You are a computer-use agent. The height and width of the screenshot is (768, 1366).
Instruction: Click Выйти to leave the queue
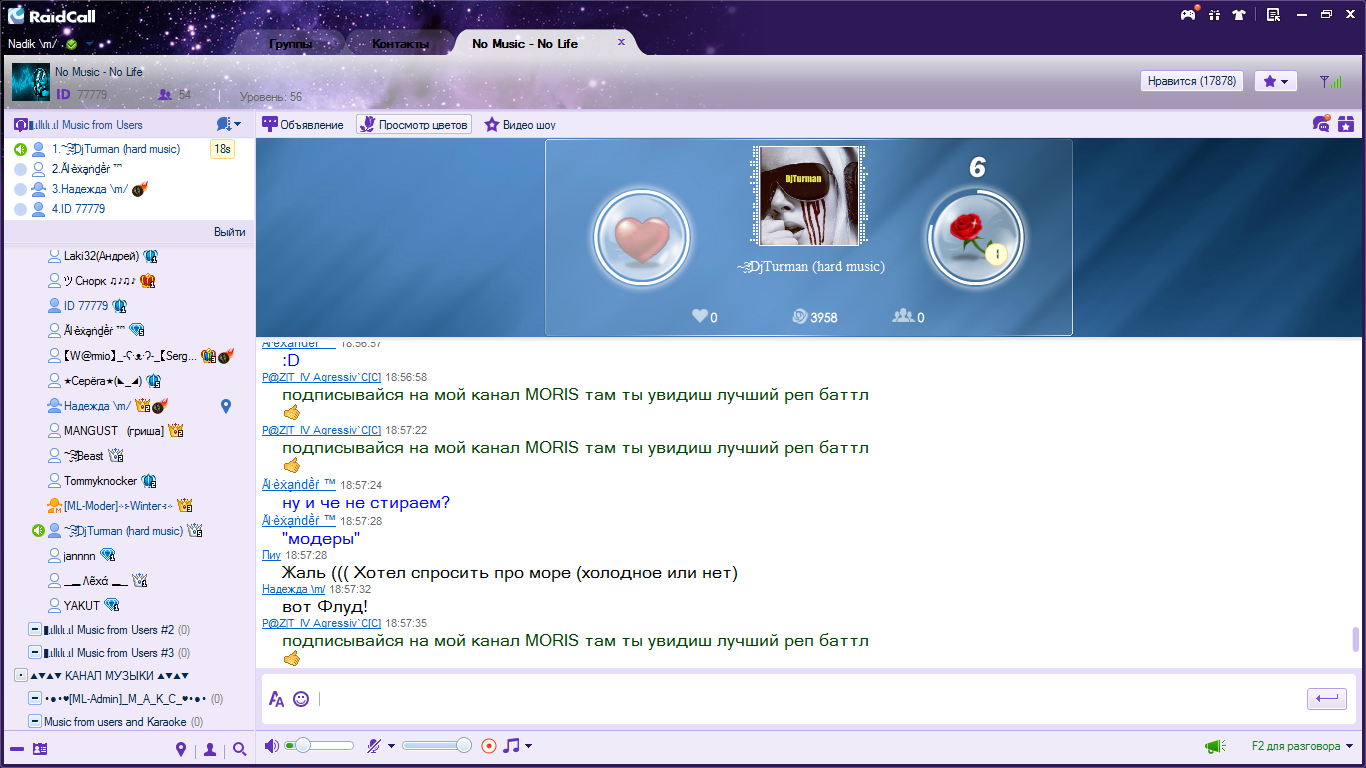click(230, 232)
